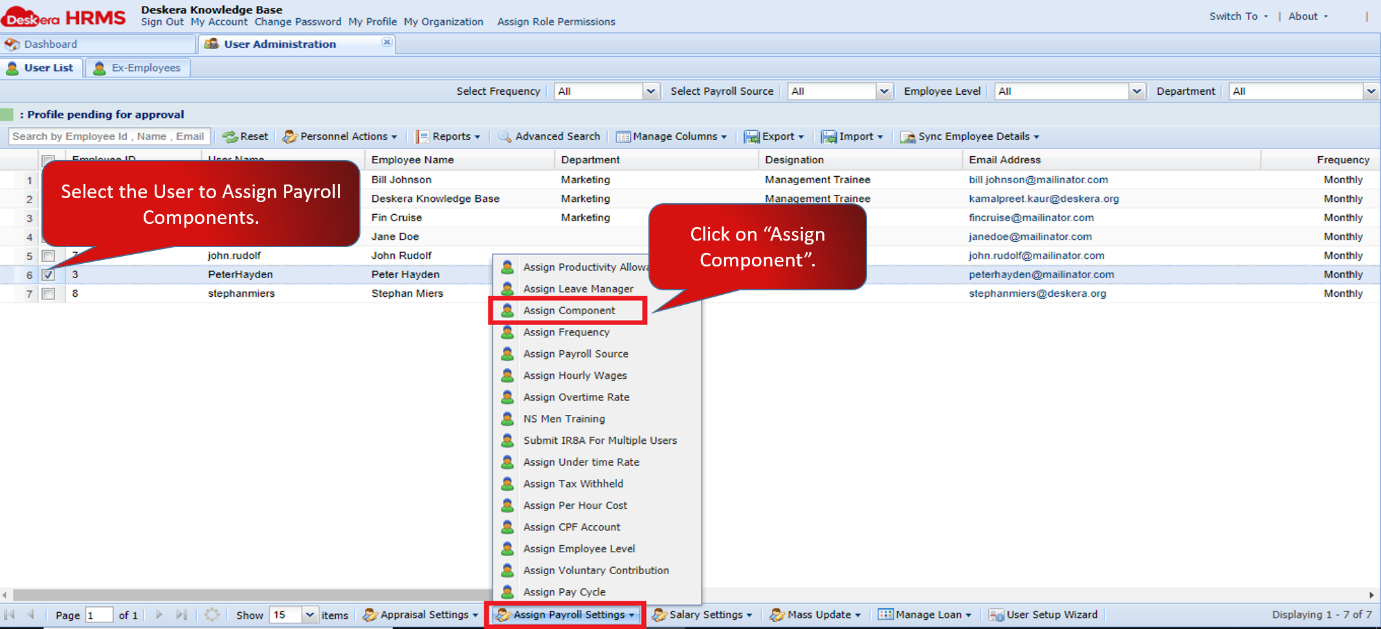Choose NS Men Training menu entry
This screenshot has width=1381, height=629.
(597, 419)
